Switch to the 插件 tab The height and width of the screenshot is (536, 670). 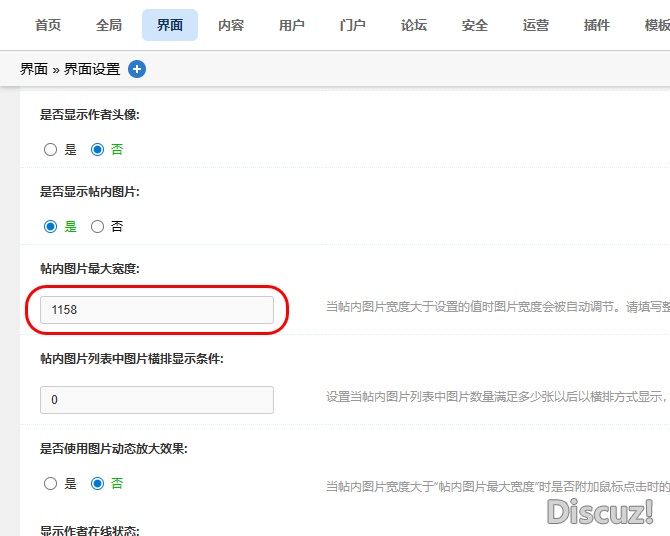[x=597, y=25]
